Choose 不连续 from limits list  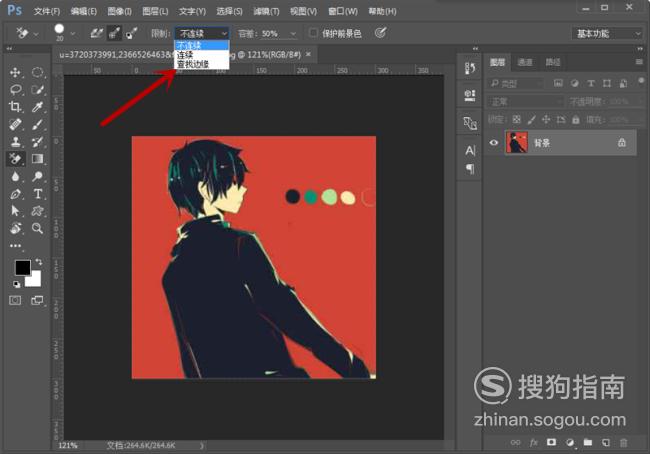tap(202, 45)
